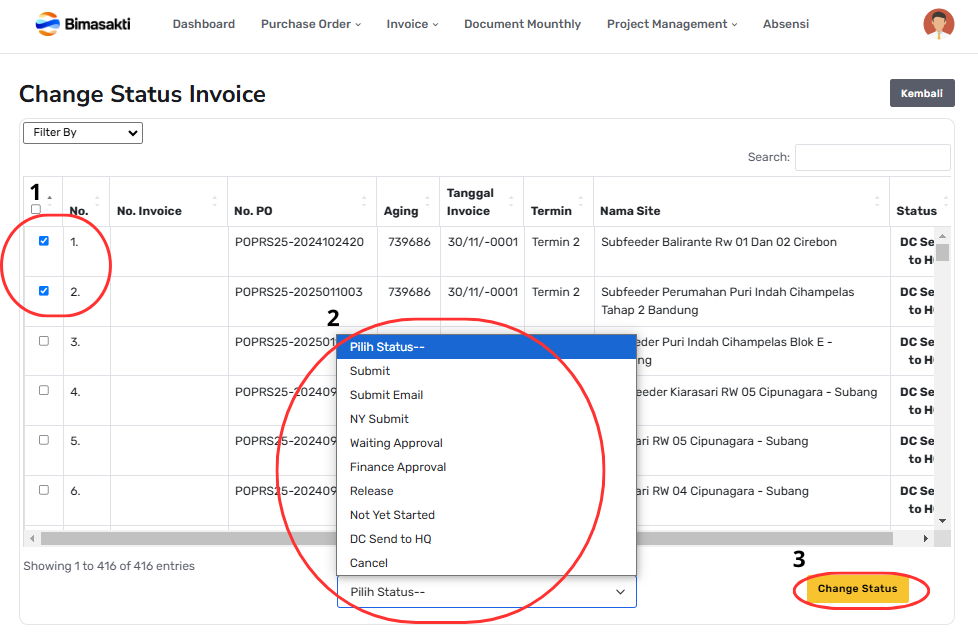Expand the Project Management menu

(671, 24)
